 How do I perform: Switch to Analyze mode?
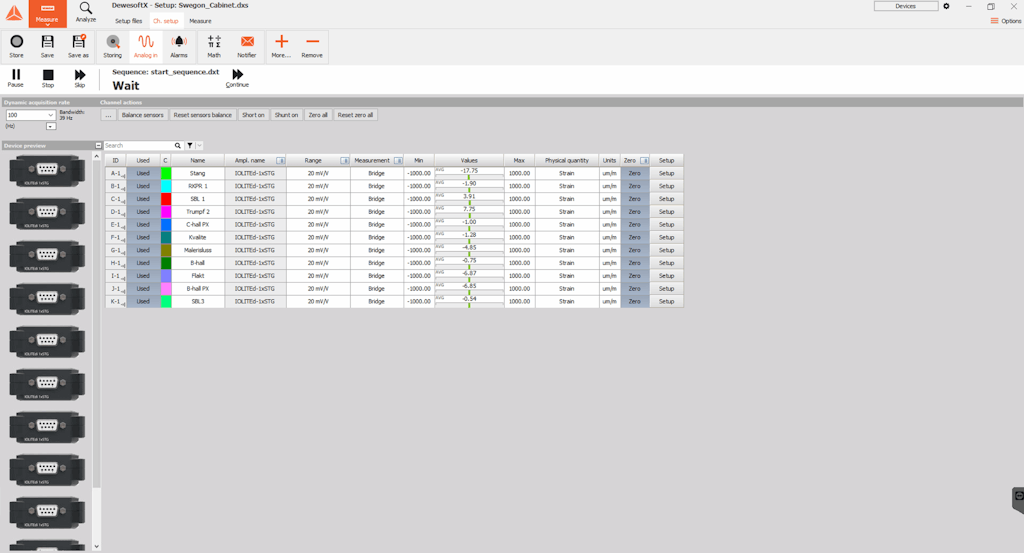tap(86, 12)
